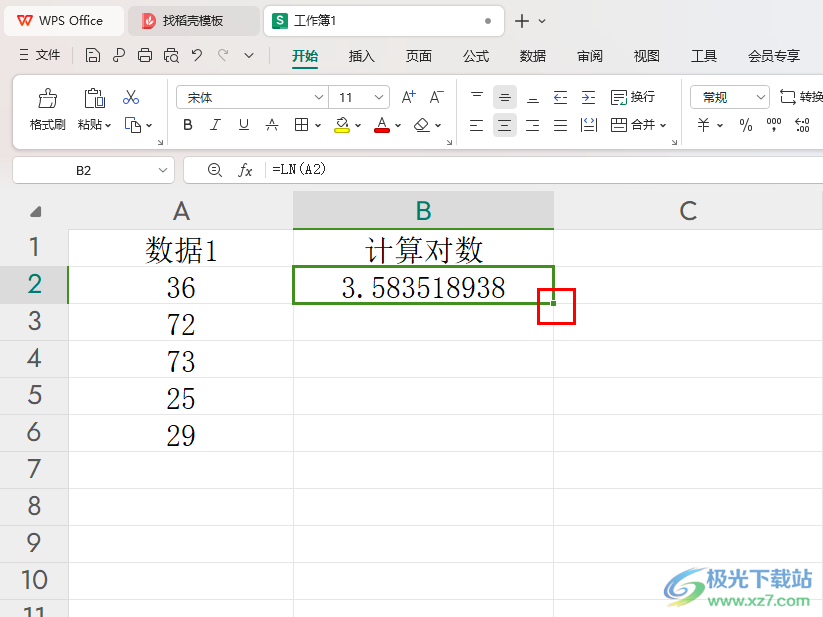Switch to the Page (页面) tab
This screenshot has height=617, width=823.
tap(418, 56)
